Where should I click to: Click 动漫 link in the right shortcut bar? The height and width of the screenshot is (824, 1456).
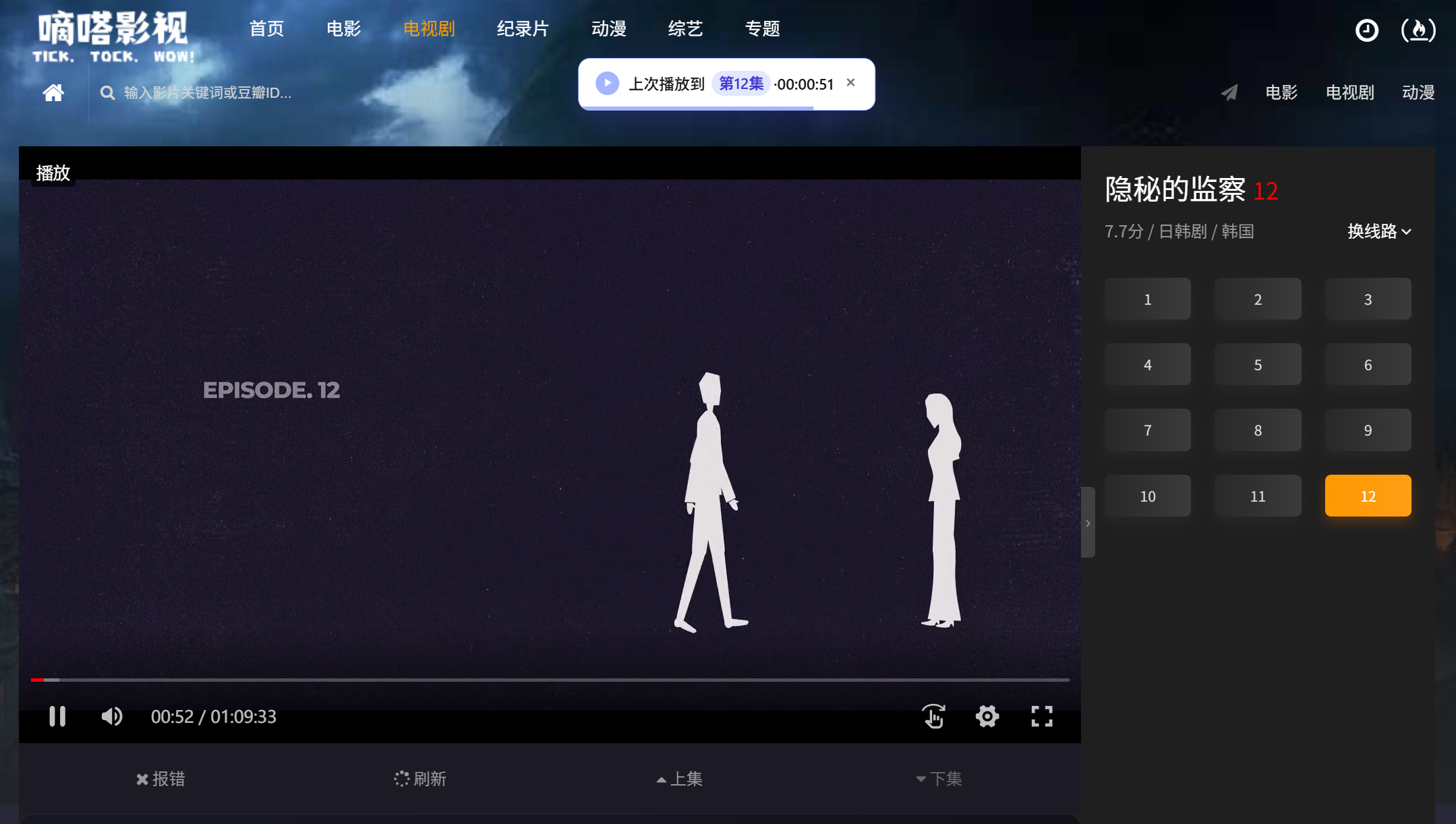coord(1418,92)
